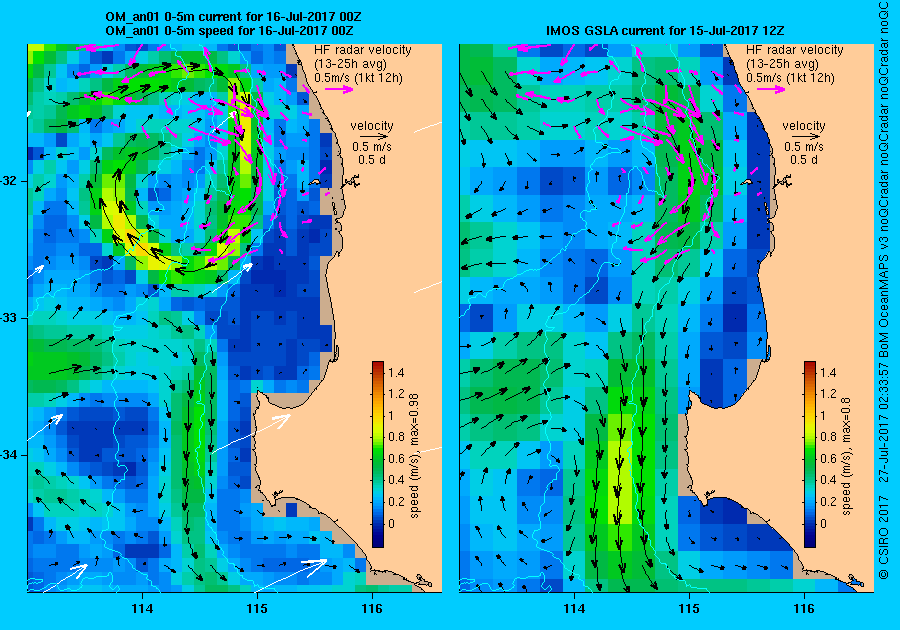Viewport: 900px width, 630px height.
Task: Click the 1.4 tick on left color bar
Action: [396, 372]
